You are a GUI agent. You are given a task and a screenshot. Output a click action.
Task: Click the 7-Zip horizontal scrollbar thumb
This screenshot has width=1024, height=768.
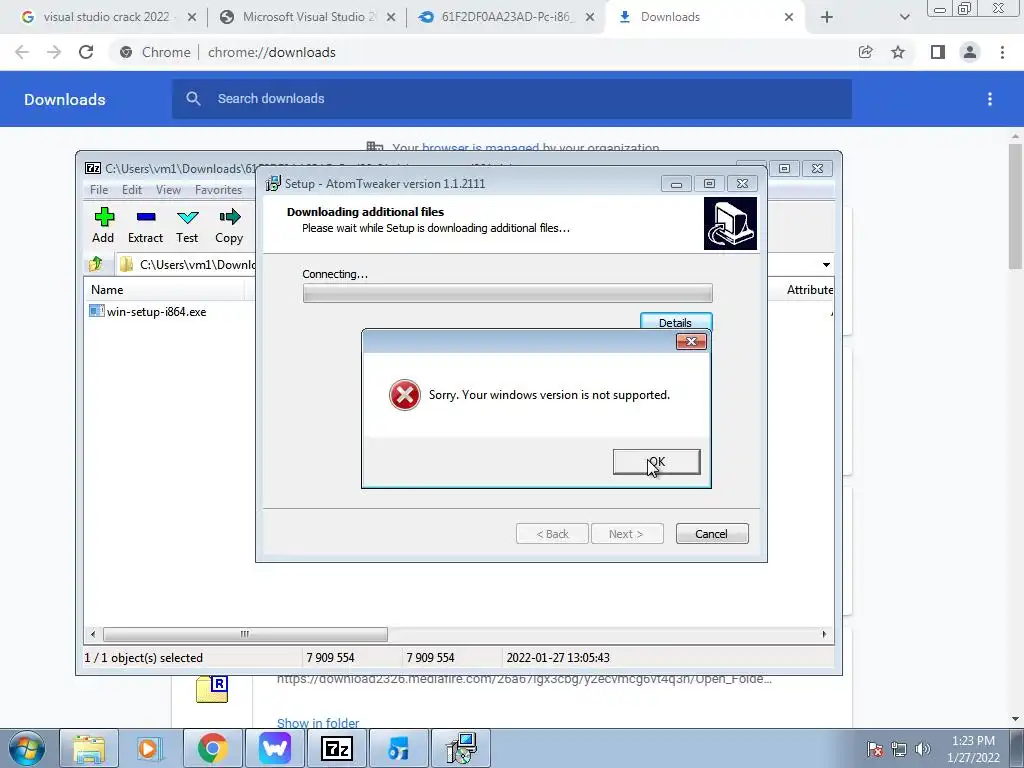click(245, 634)
